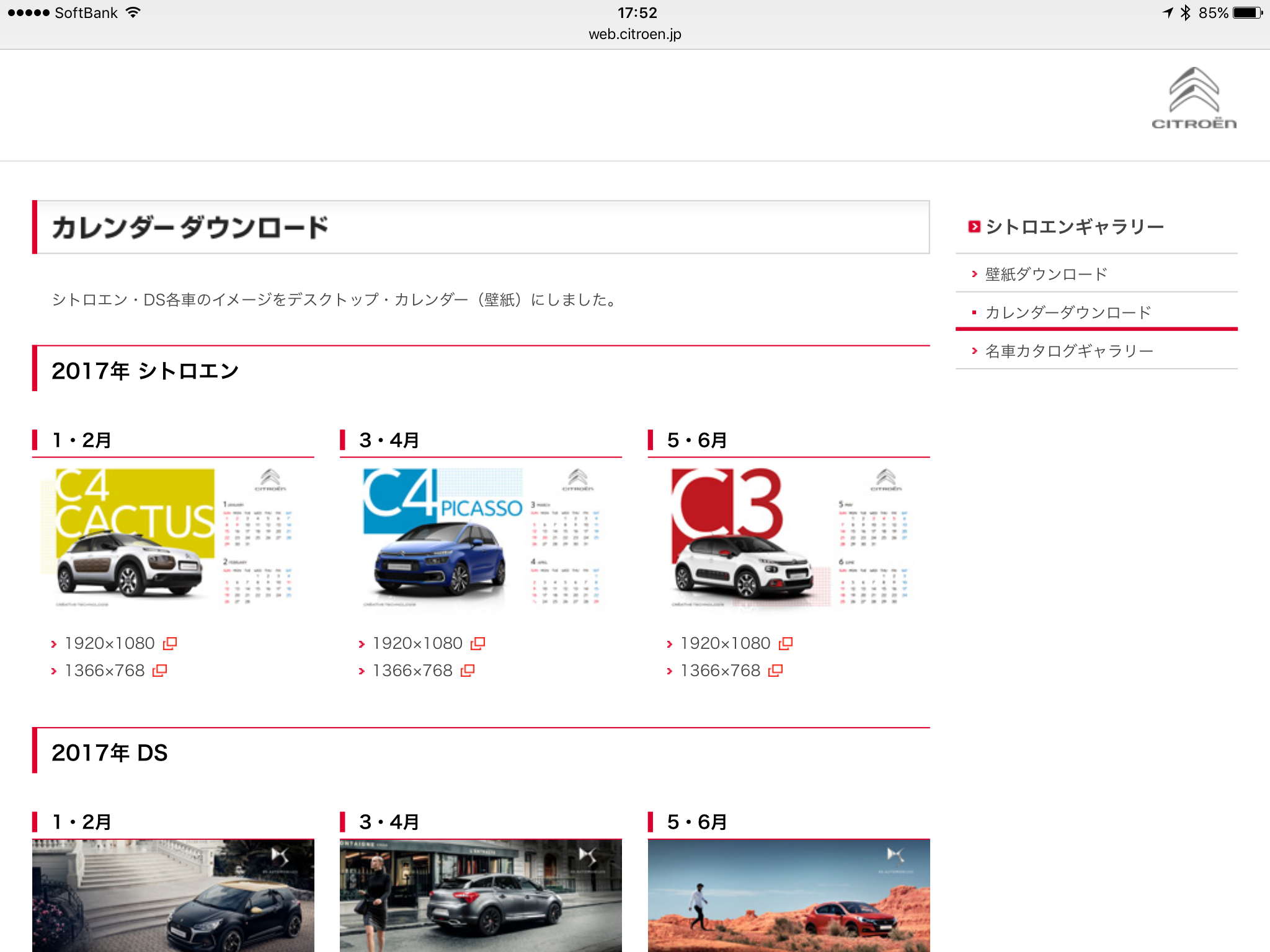This screenshot has width=1270, height=952.
Task: Open external-link icon beside 1・2月 1920×1080
Action: 170,643
